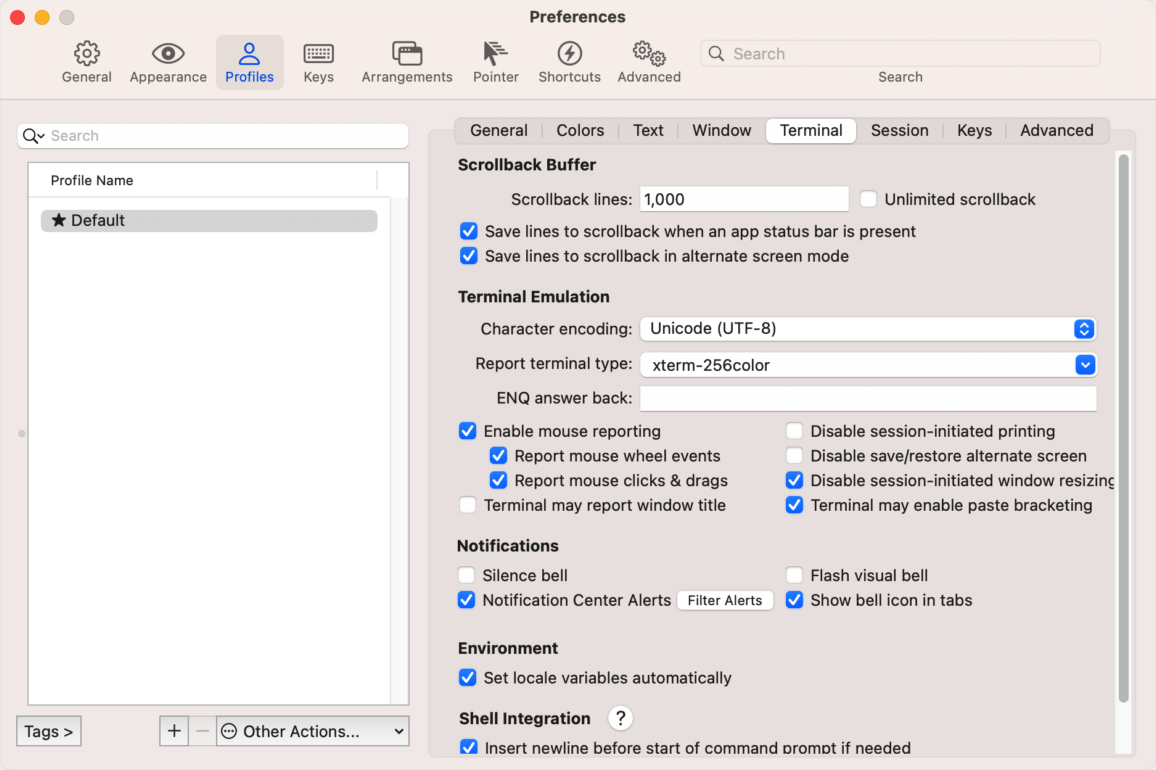
Task: Enable Disable session-initiated printing
Action: pos(794,431)
